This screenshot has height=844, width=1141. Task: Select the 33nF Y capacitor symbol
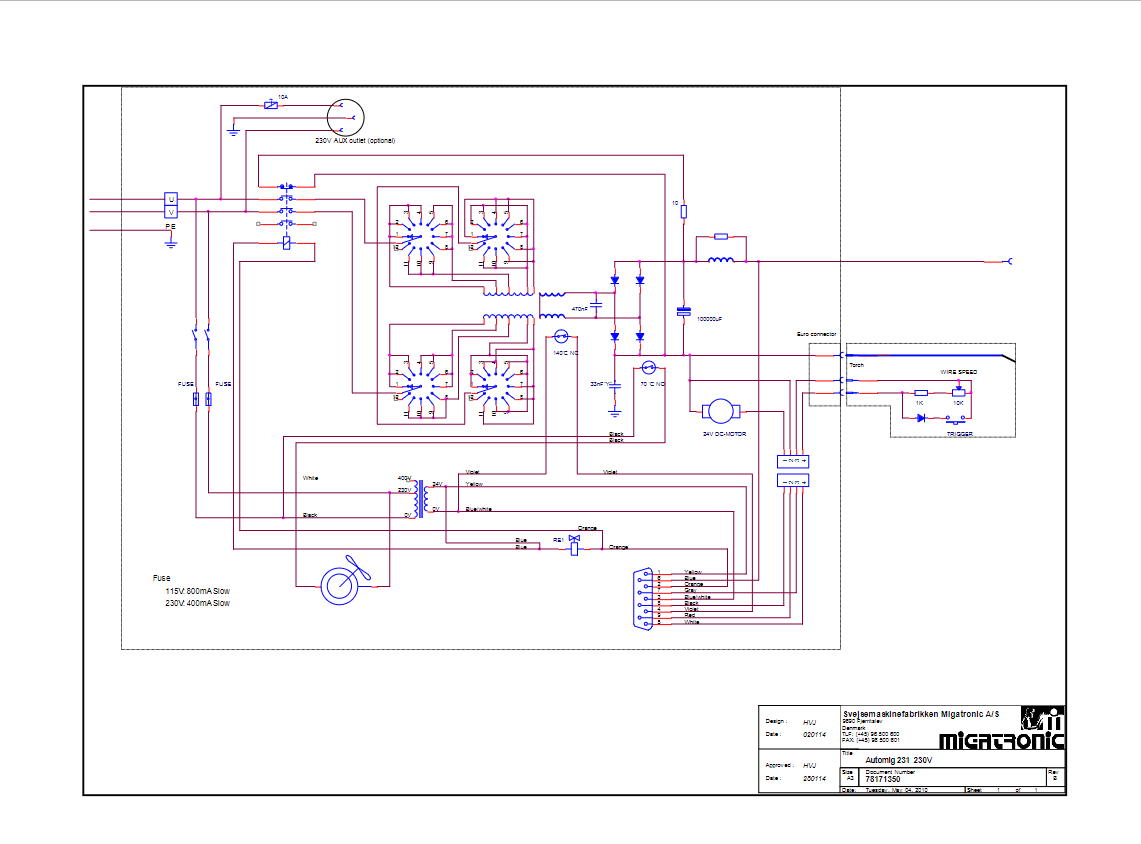pos(616,384)
